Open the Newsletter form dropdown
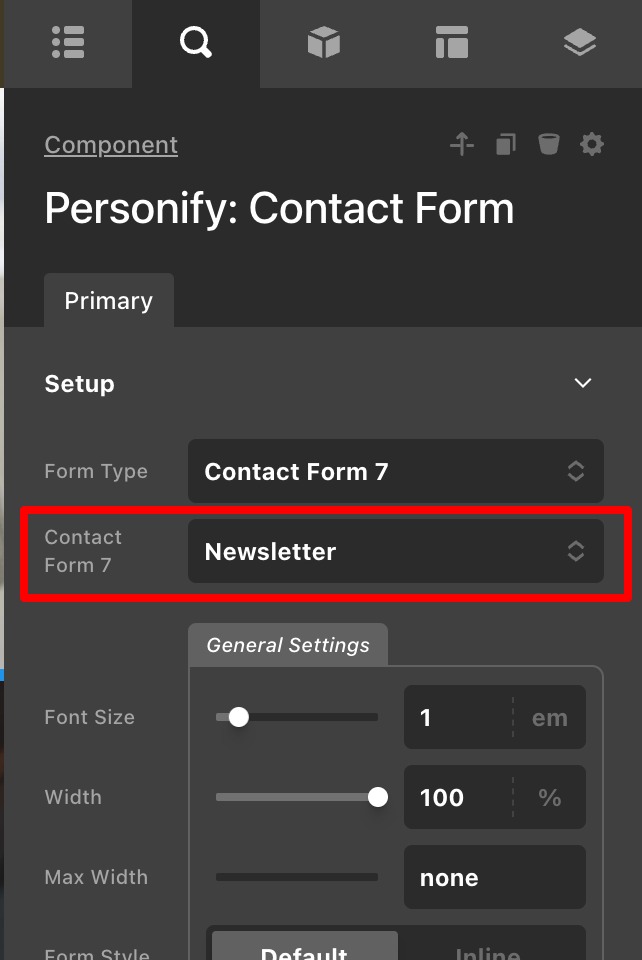This screenshot has height=960, width=642. [x=396, y=551]
